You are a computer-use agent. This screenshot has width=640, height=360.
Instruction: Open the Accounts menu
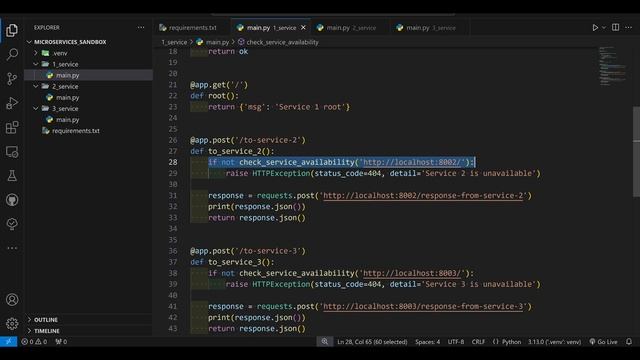12,300
